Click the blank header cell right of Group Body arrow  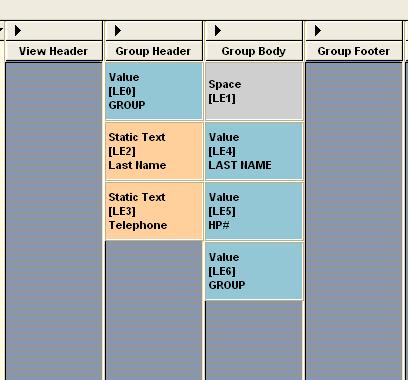[x=262, y=31]
